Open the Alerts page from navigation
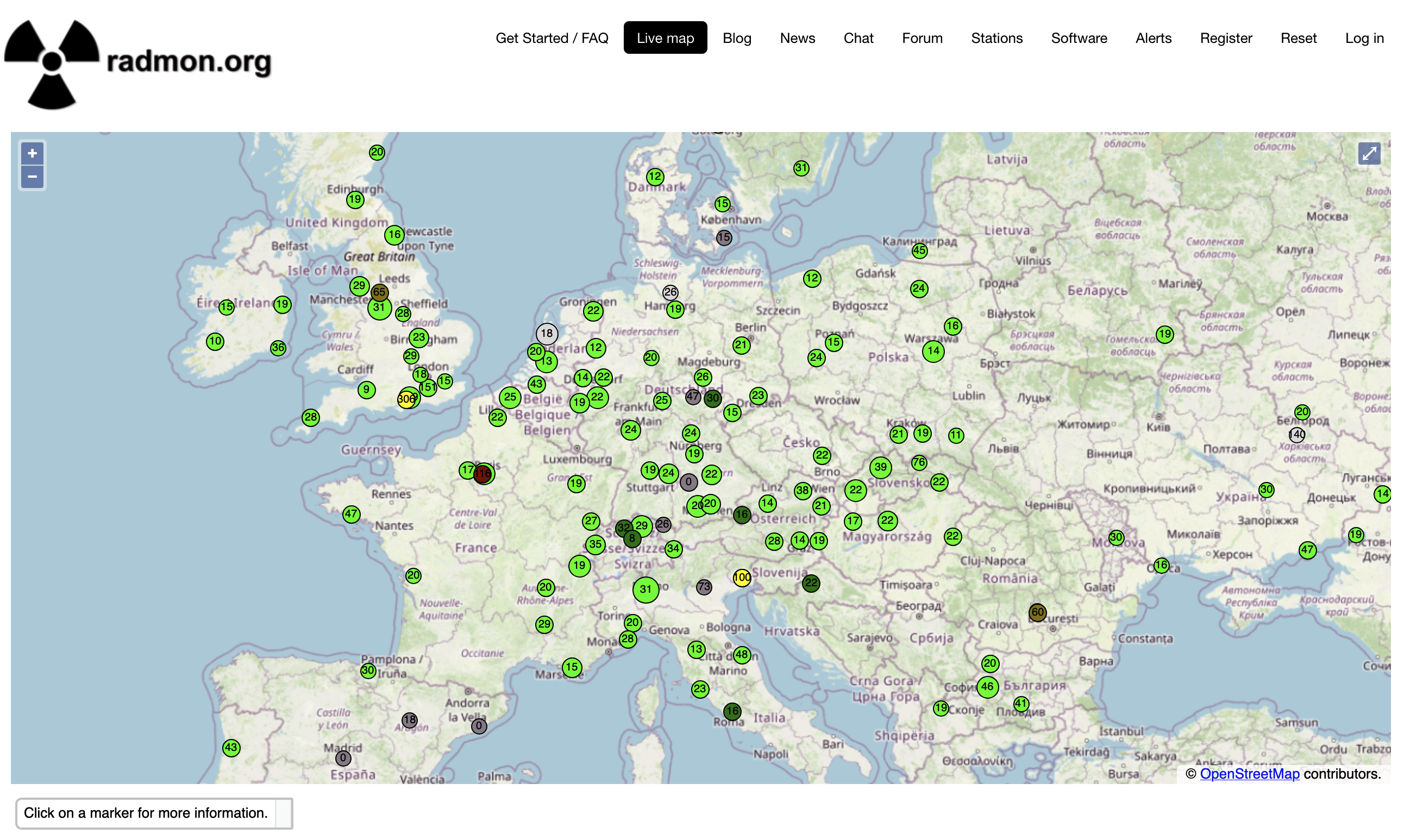Viewport: 1404px width, 840px height. point(1153,38)
